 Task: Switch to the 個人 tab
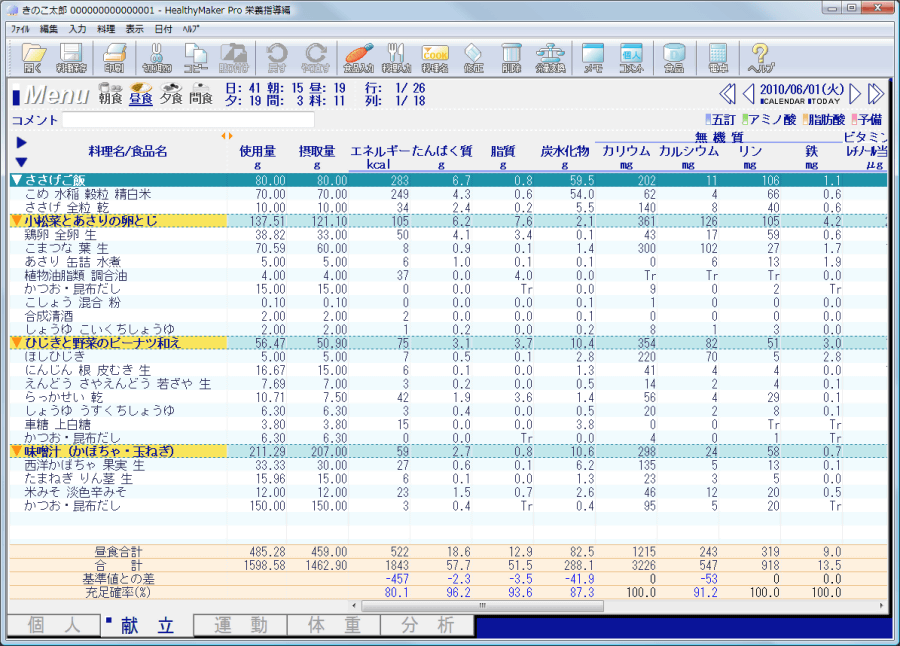(x=53, y=625)
